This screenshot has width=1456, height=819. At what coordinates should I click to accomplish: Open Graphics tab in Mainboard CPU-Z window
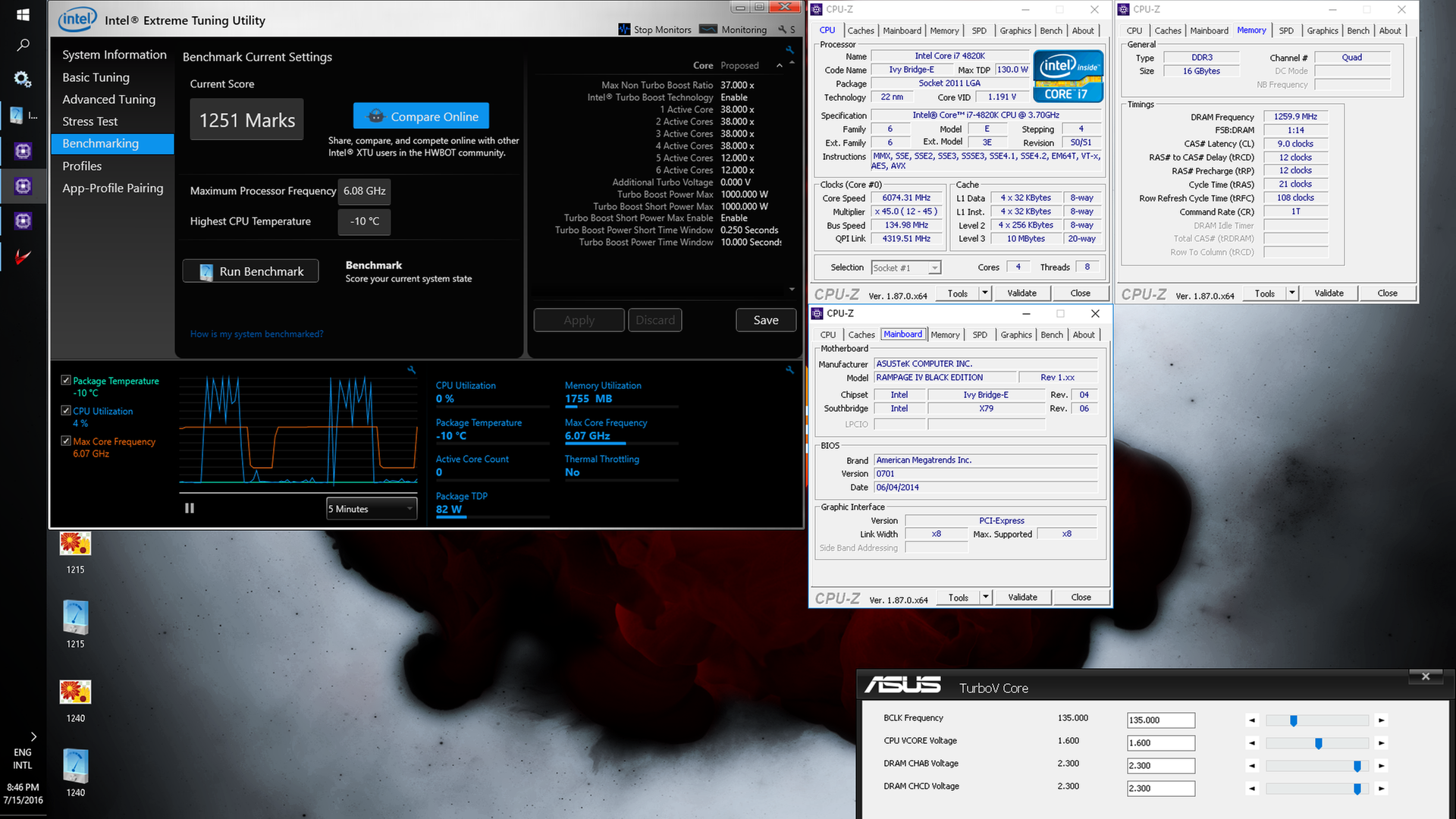tap(1016, 334)
